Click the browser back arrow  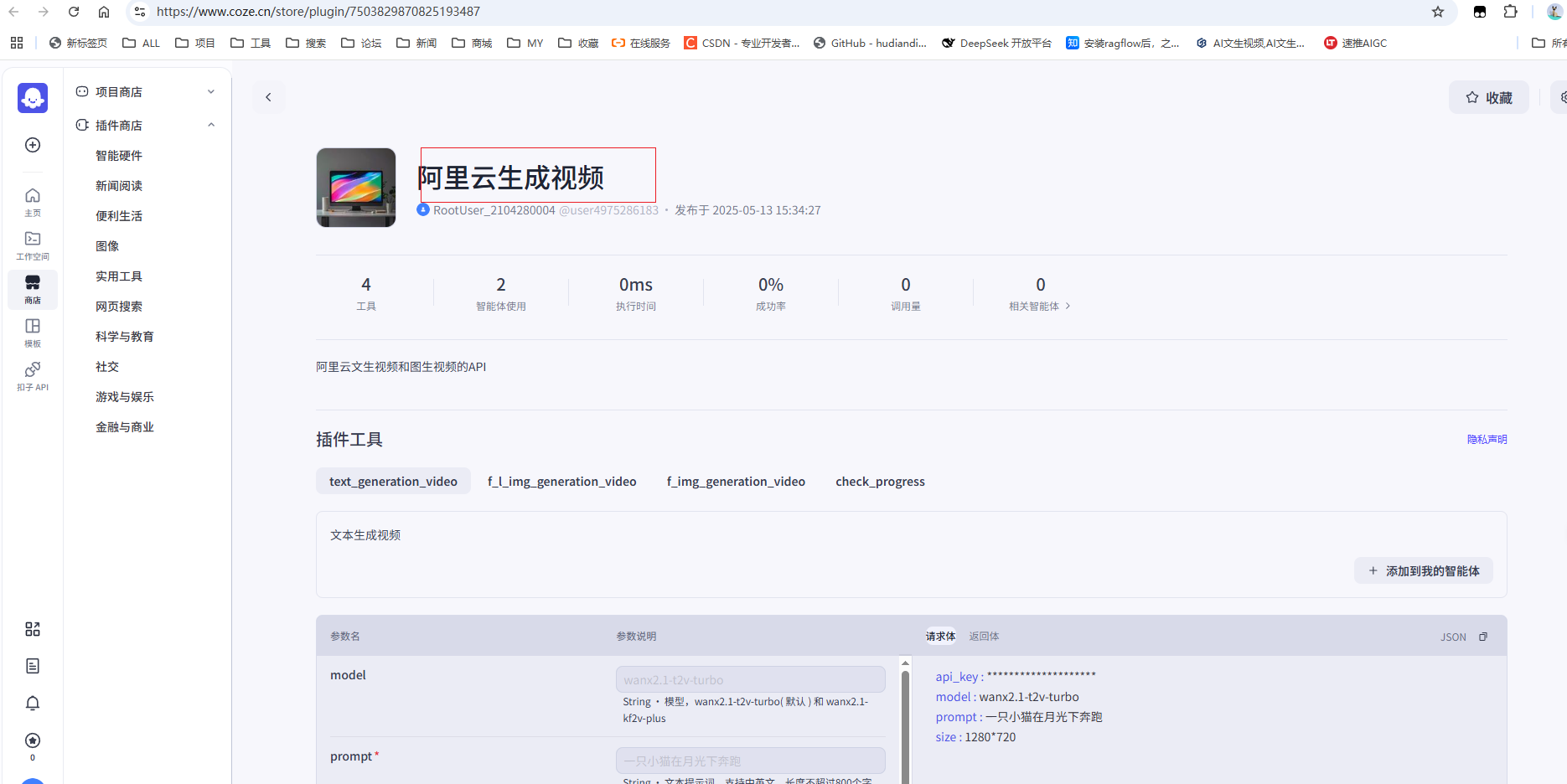13,12
